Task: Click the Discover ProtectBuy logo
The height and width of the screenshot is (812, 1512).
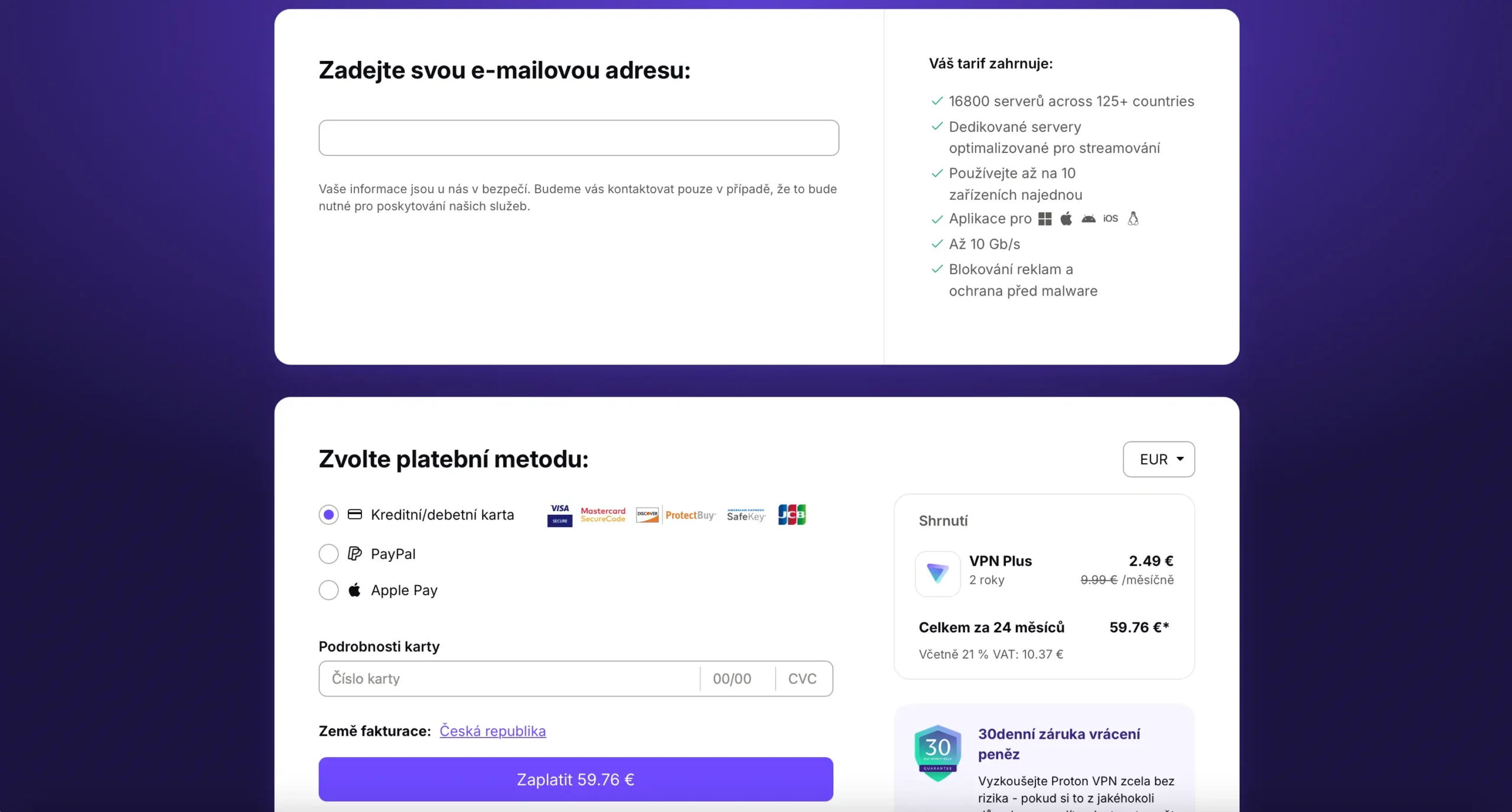Action: [x=676, y=515]
